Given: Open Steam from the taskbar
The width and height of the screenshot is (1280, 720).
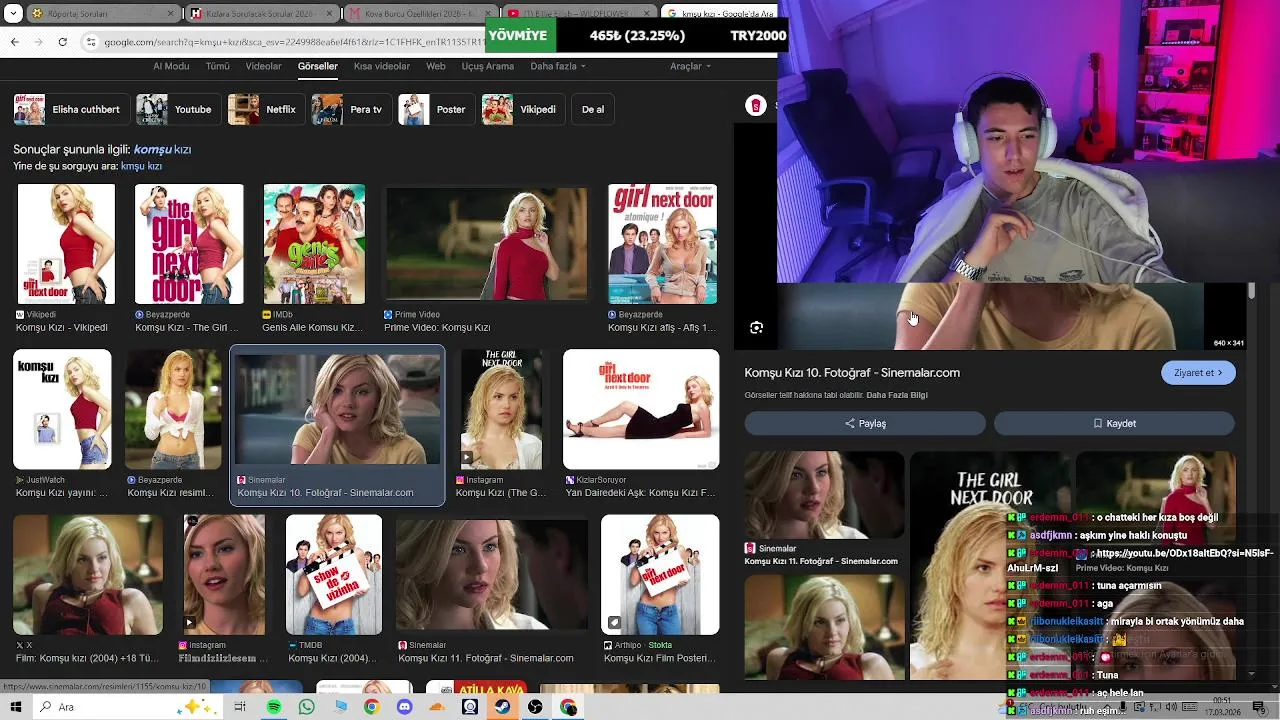Looking at the screenshot, I should click(502, 707).
